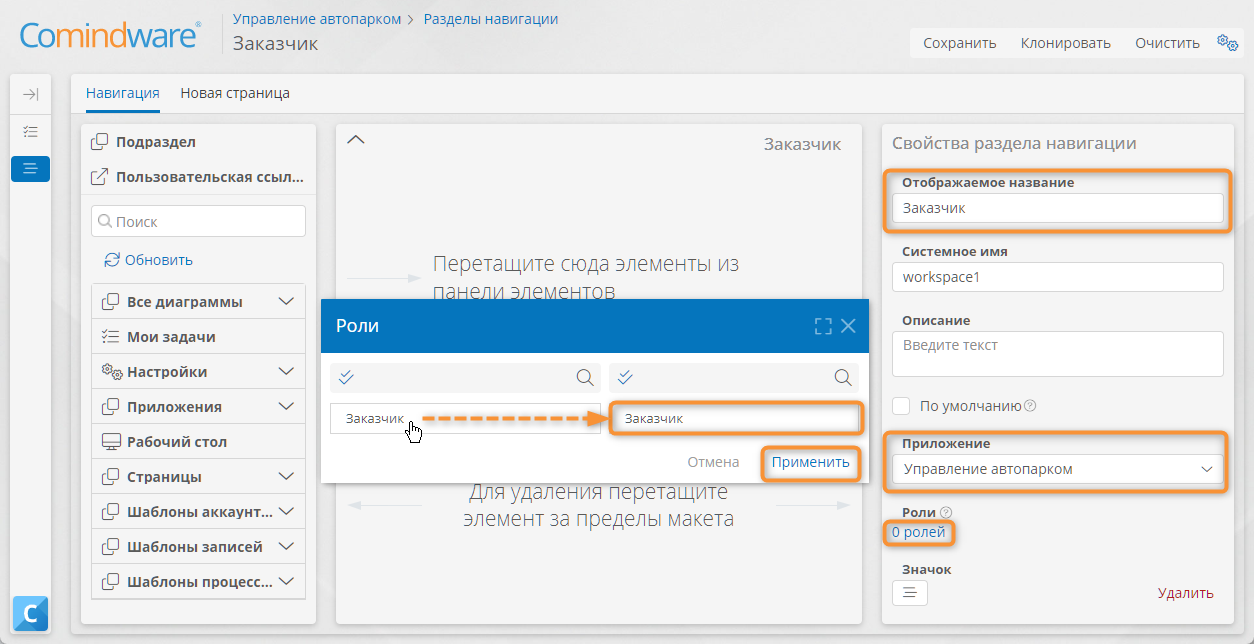
Task: Click Отмена in the Роли dialog
Action: (x=713, y=462)
